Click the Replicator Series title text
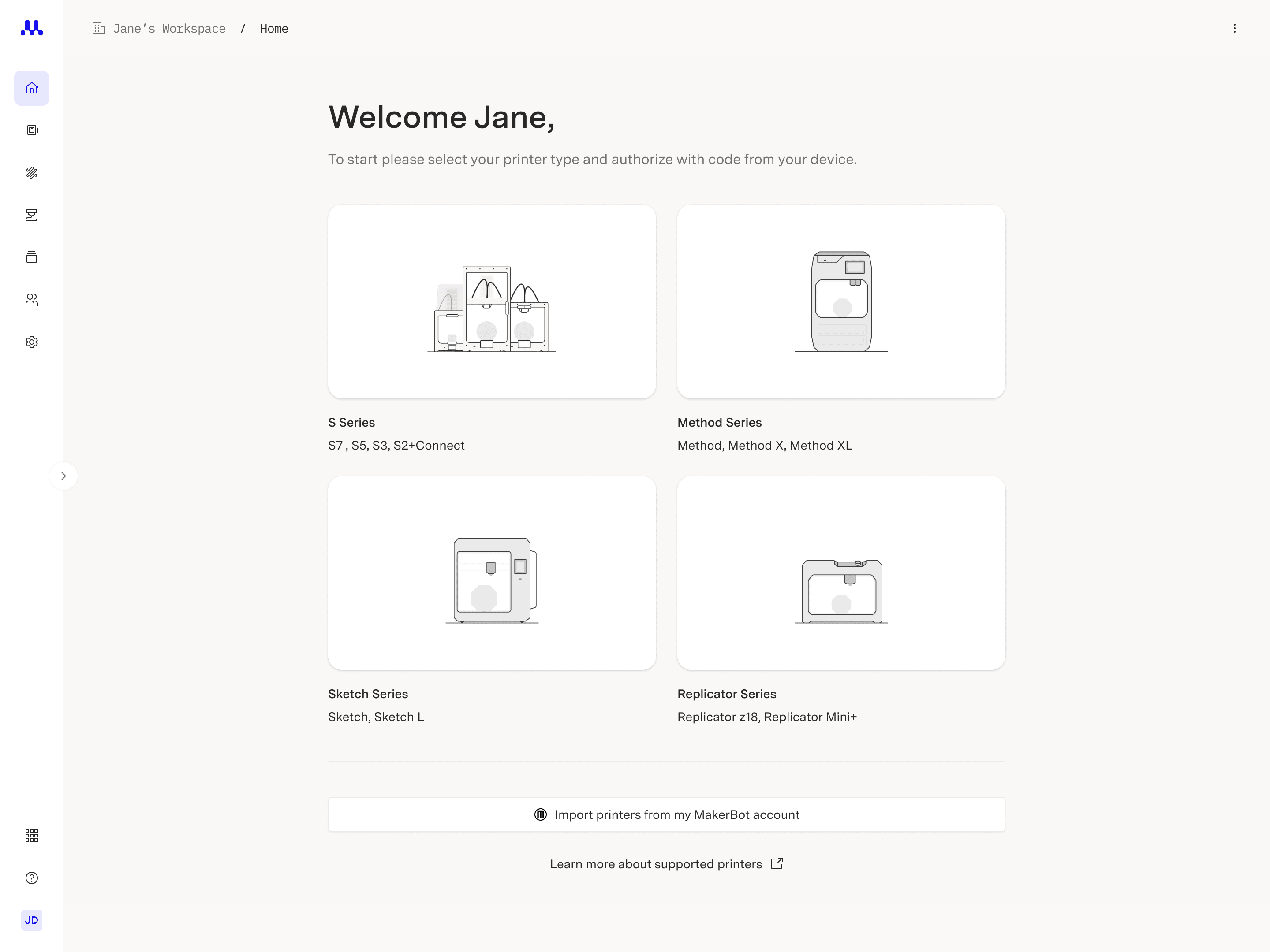Image resolution: width=1270 pixels, height=952 pixels. pos(727,694)
